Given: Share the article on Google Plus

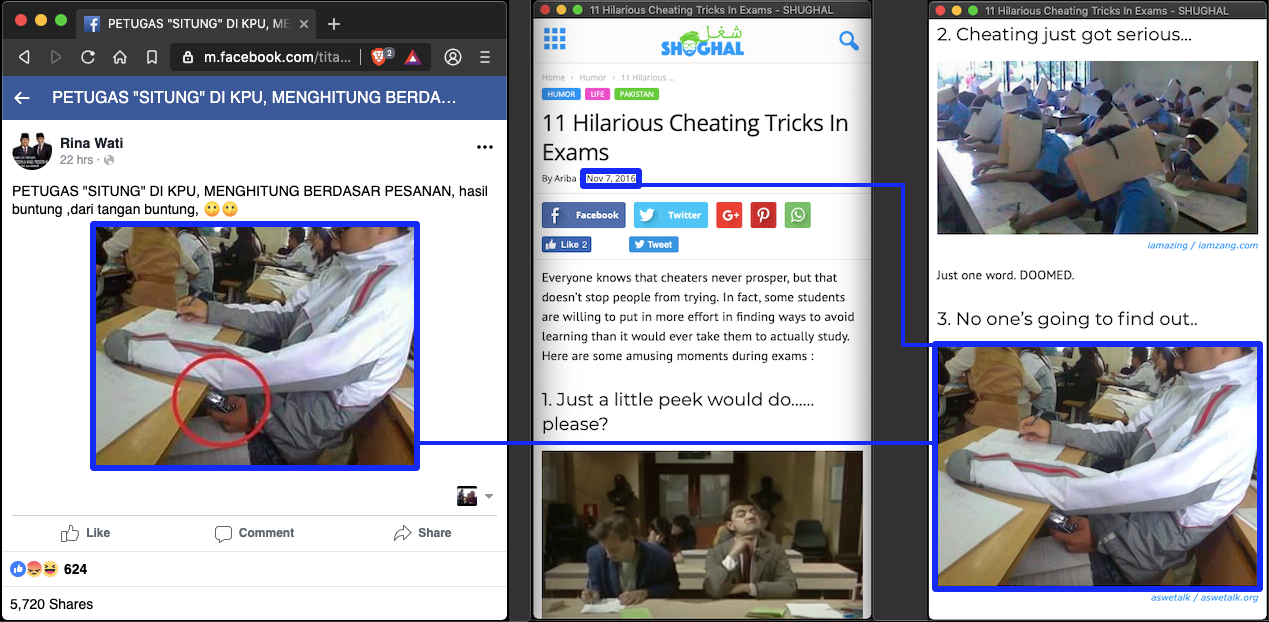Looking at the screenshot, I should point(729,215).
